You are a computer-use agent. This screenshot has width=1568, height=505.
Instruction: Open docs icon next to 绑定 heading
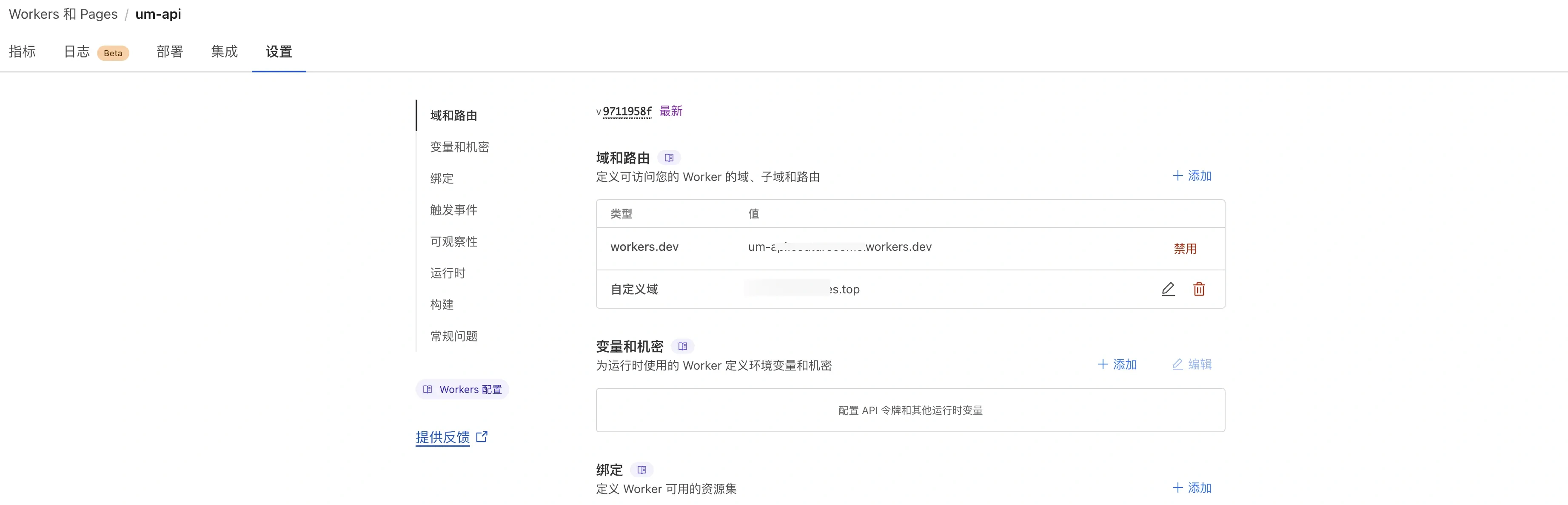click(641, 470)
